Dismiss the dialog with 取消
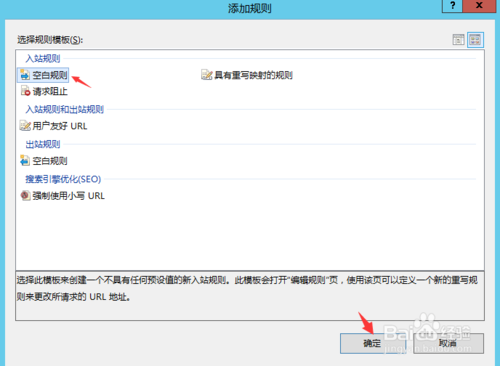The width and height of the screenshot is (500, 366). coord(448,343)
